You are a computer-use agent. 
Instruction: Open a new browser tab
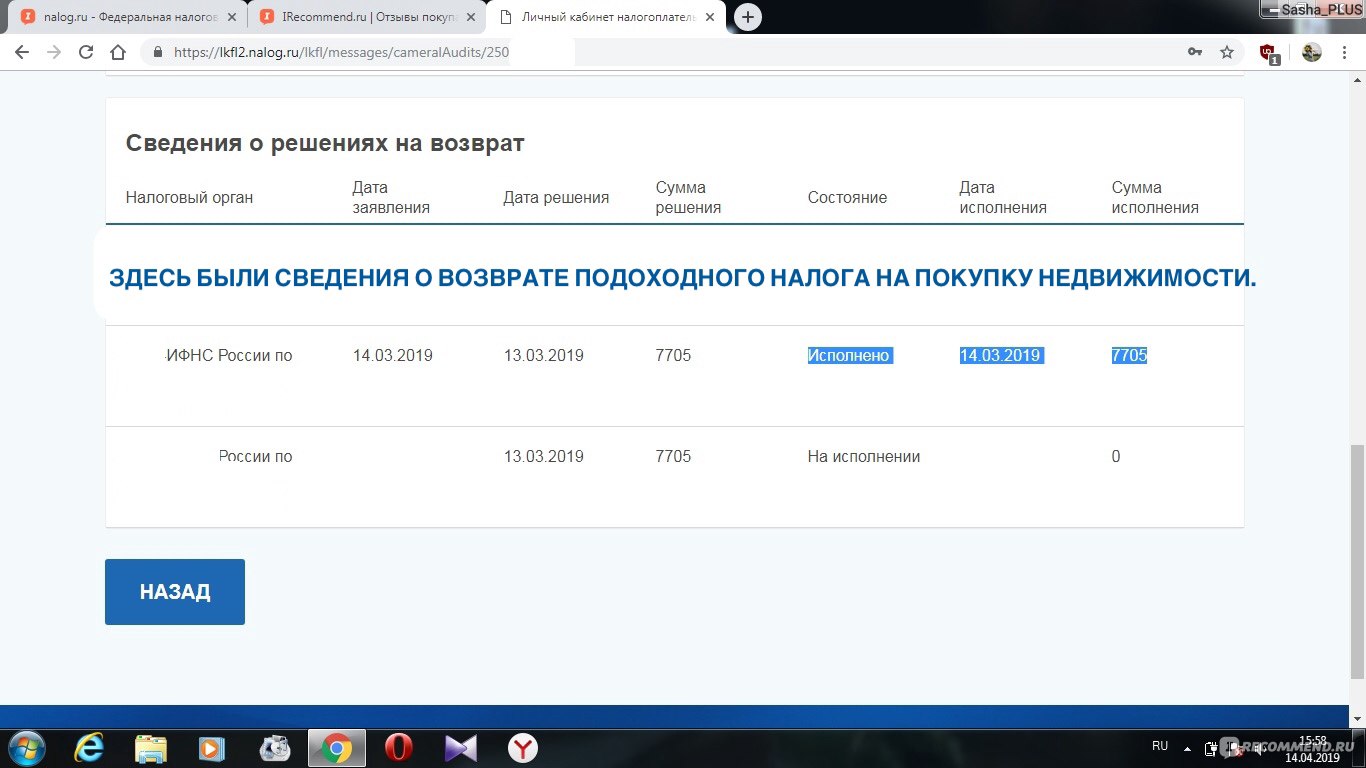click(x=747, y=17)
